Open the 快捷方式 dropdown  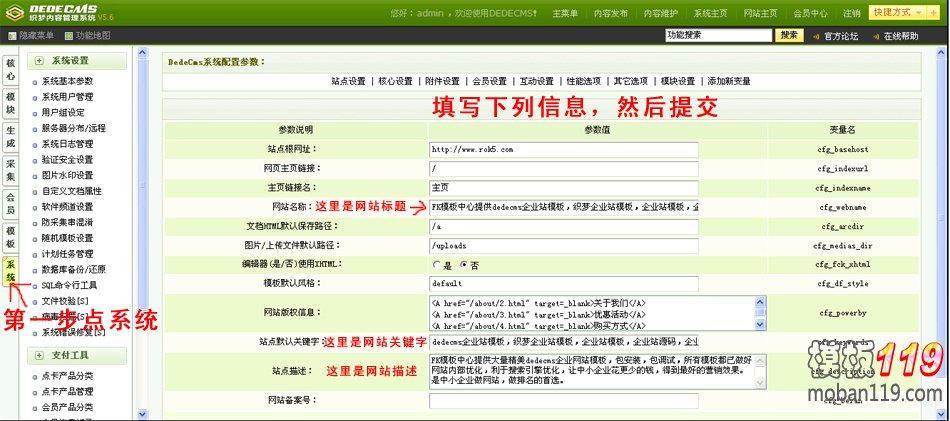[x=898, y=13]
